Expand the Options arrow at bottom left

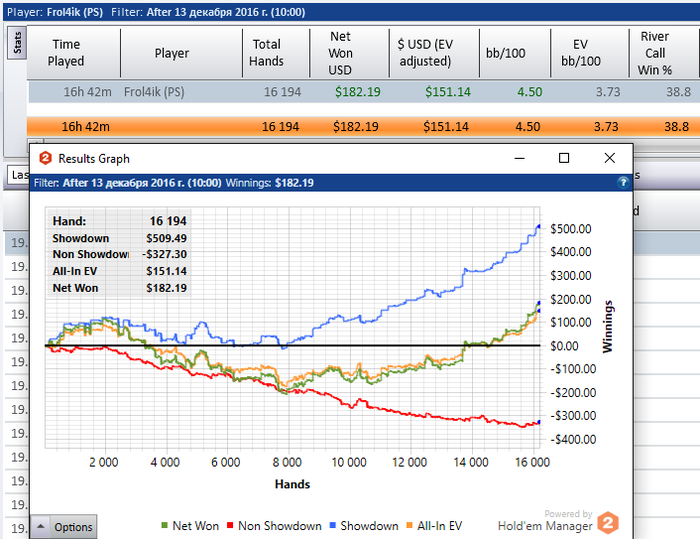[41, 526]
